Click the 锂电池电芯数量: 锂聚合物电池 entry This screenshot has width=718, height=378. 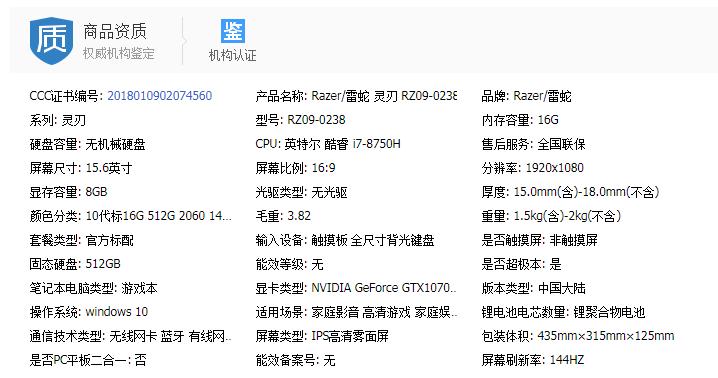tap(563, 312)
